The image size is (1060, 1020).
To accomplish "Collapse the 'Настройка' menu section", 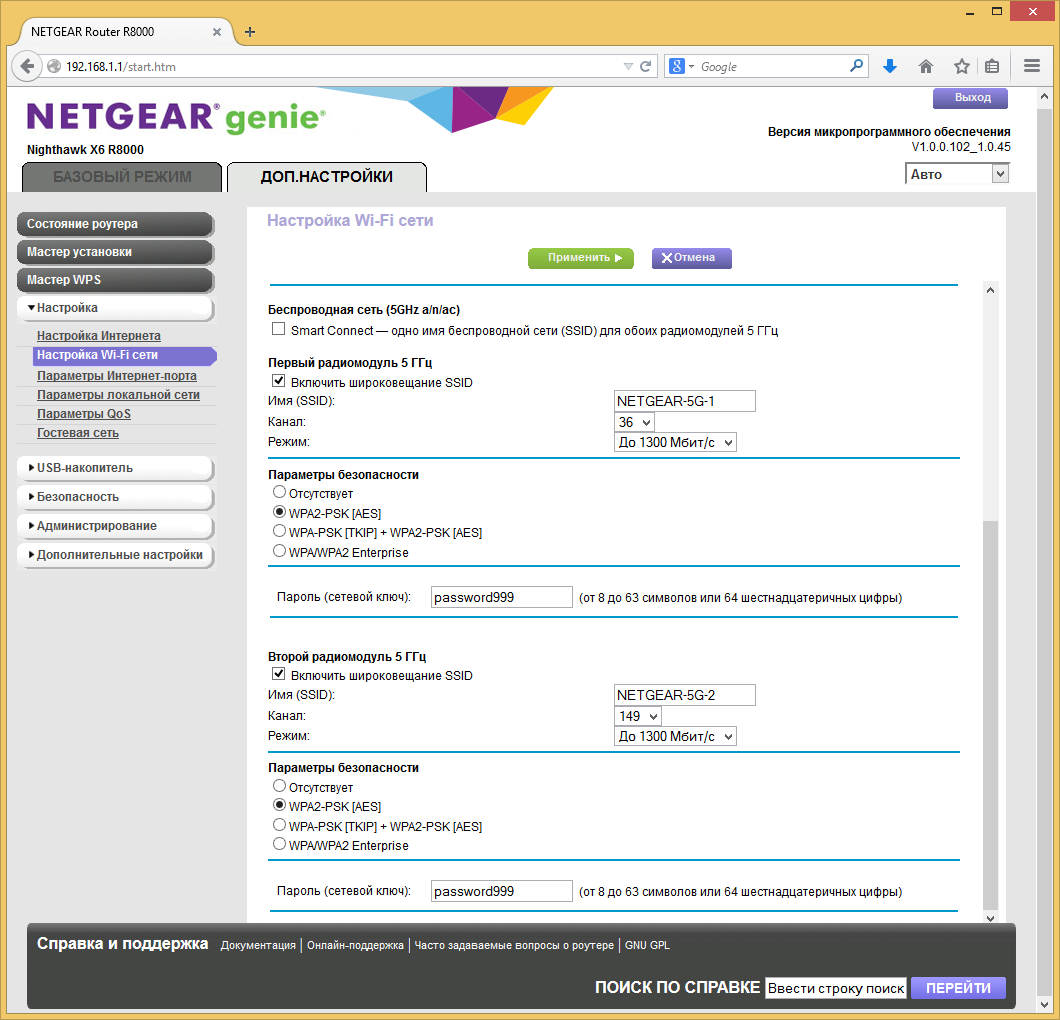I will tap(116, 308).
